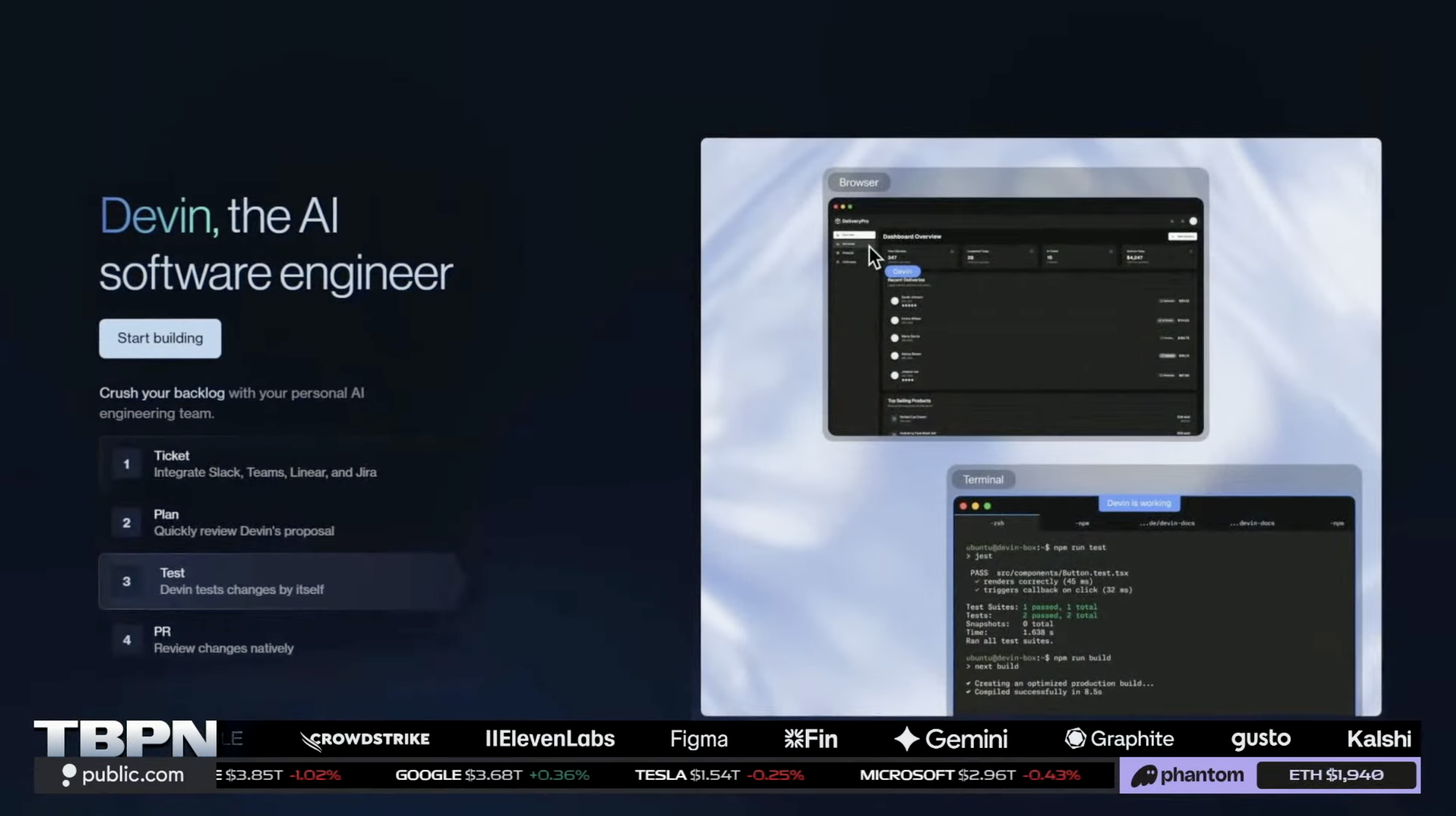1456x816 pixels.
Task: Select the highlighted Test step
Action: [x=282, y=581]
